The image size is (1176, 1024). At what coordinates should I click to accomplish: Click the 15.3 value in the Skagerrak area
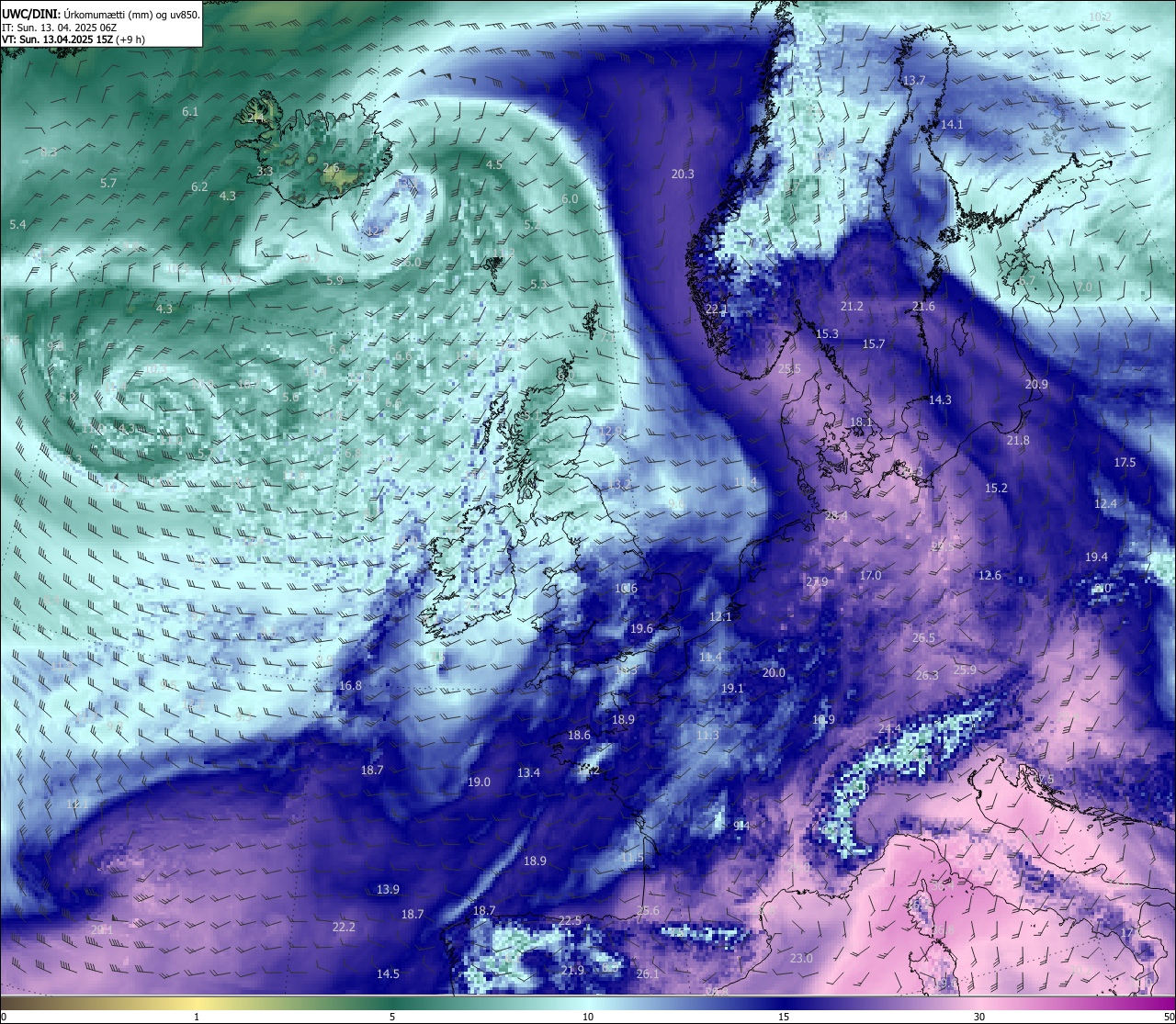(x=827, y=333)
